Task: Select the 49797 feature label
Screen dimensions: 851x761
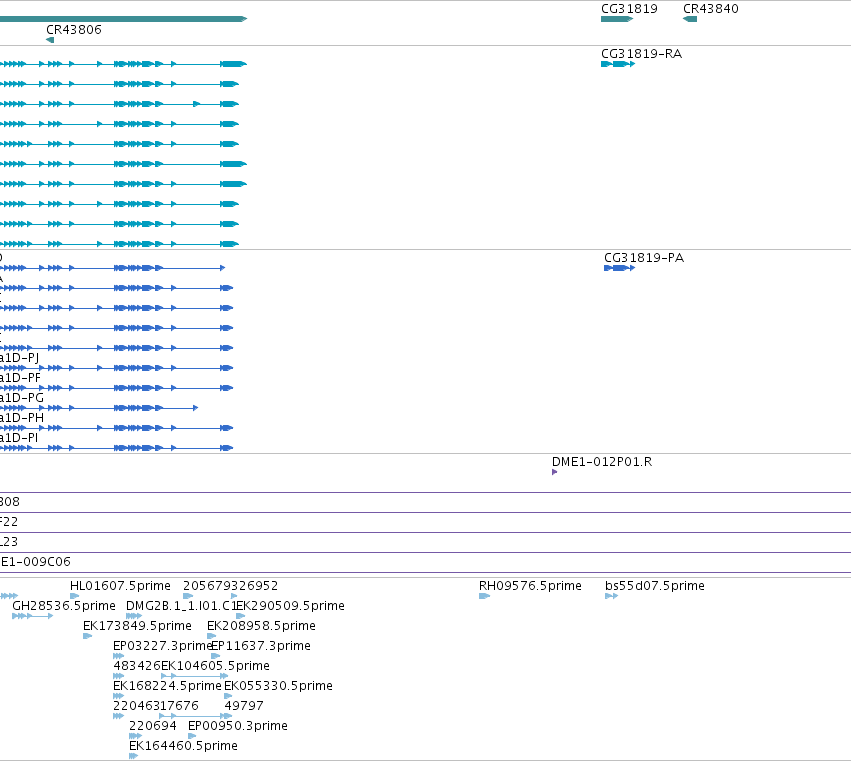Action: click(x=244, y=706)
